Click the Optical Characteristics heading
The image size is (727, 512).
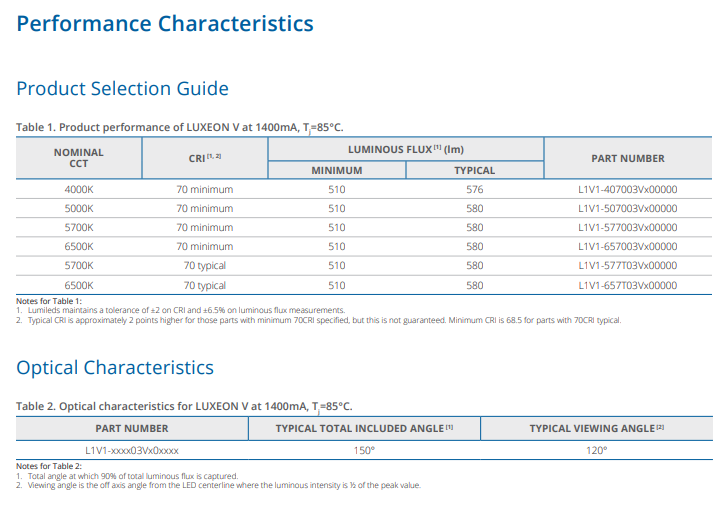coord(115,367)
